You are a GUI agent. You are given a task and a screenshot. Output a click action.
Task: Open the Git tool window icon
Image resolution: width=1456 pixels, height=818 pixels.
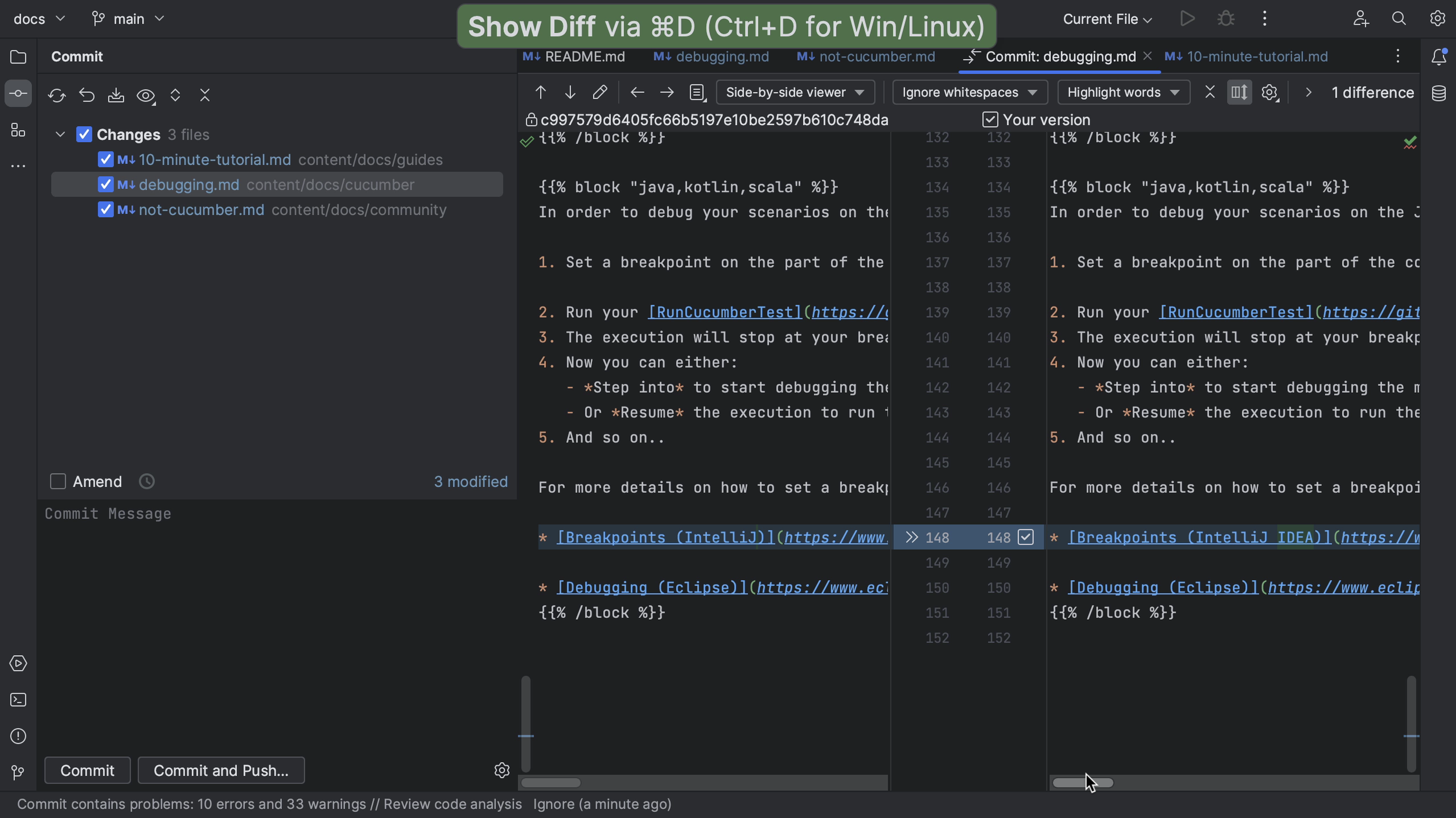[x=18, y=772]
